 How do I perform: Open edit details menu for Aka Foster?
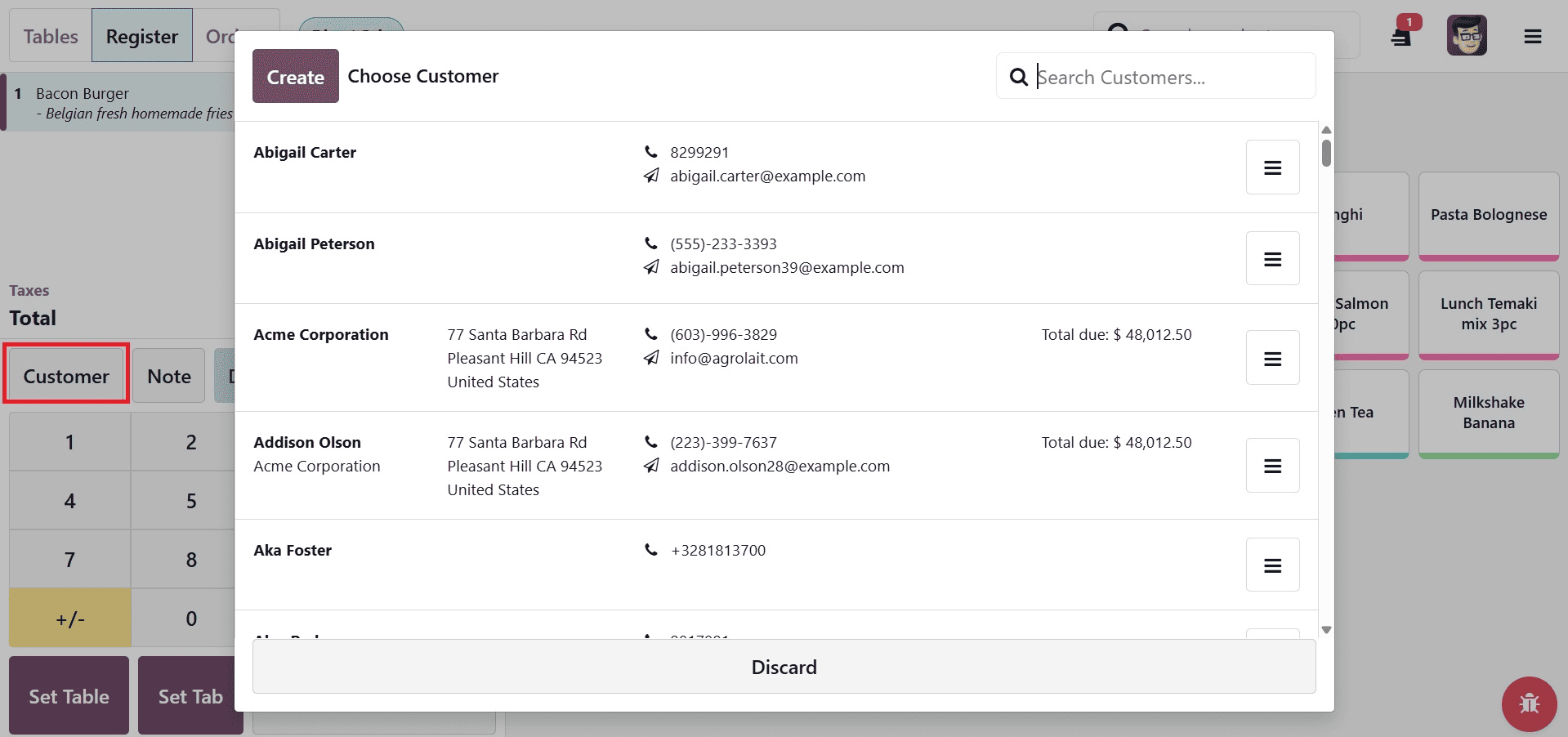1271,564
